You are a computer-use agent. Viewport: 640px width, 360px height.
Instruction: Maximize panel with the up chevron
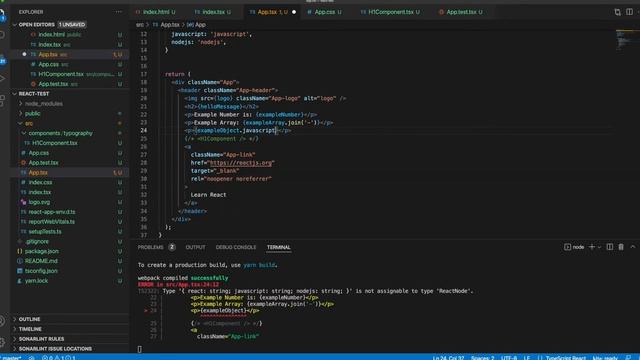coord(633,247)
